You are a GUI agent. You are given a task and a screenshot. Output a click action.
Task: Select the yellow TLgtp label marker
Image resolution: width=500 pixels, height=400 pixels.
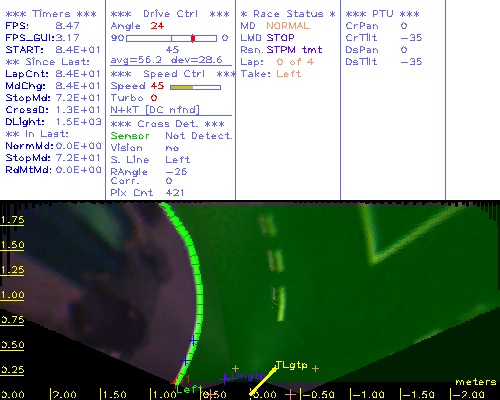pos(292,365)
